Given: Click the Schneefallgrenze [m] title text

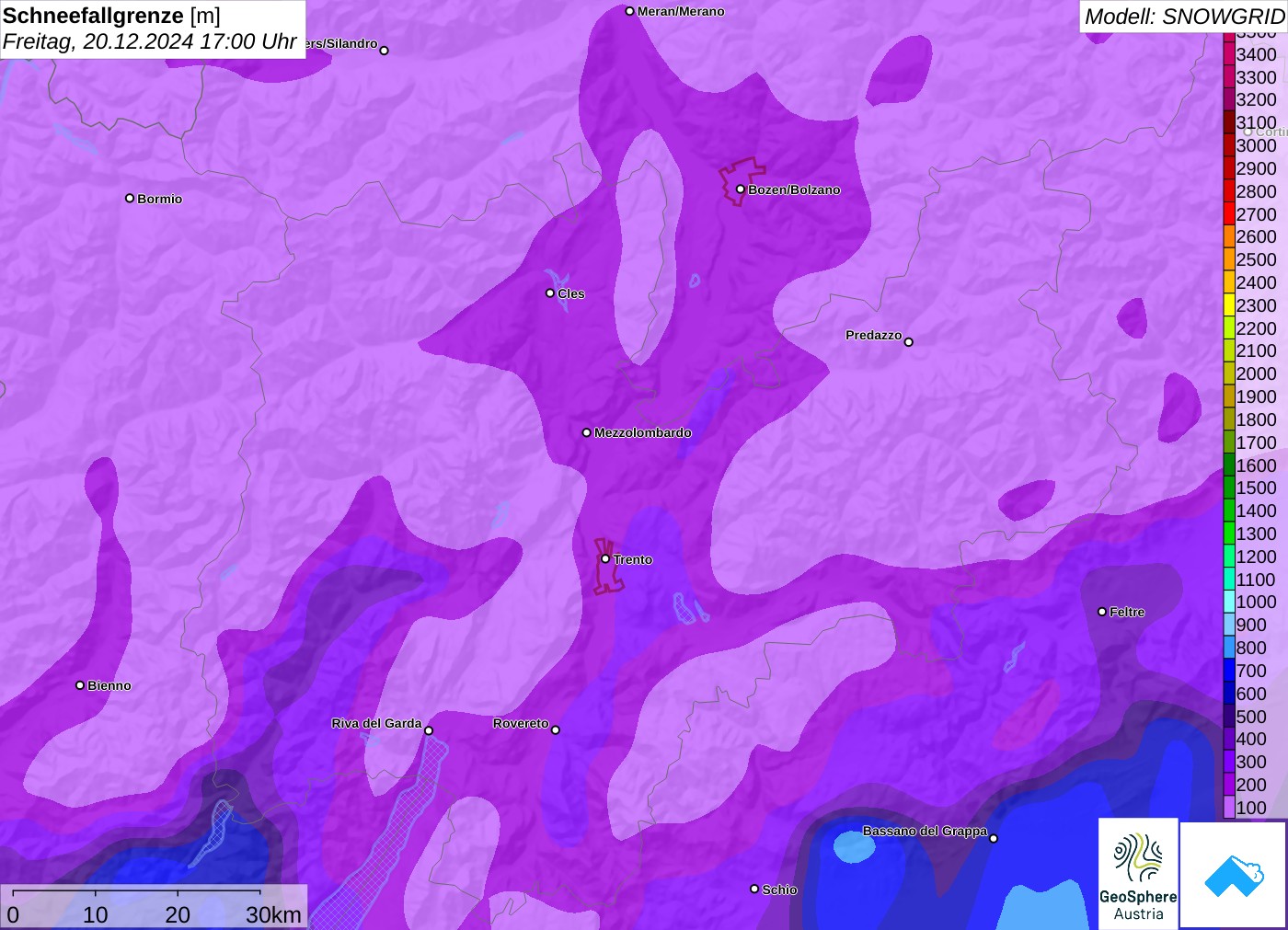Looking at the screenshot, I should [x=111, y=16].
